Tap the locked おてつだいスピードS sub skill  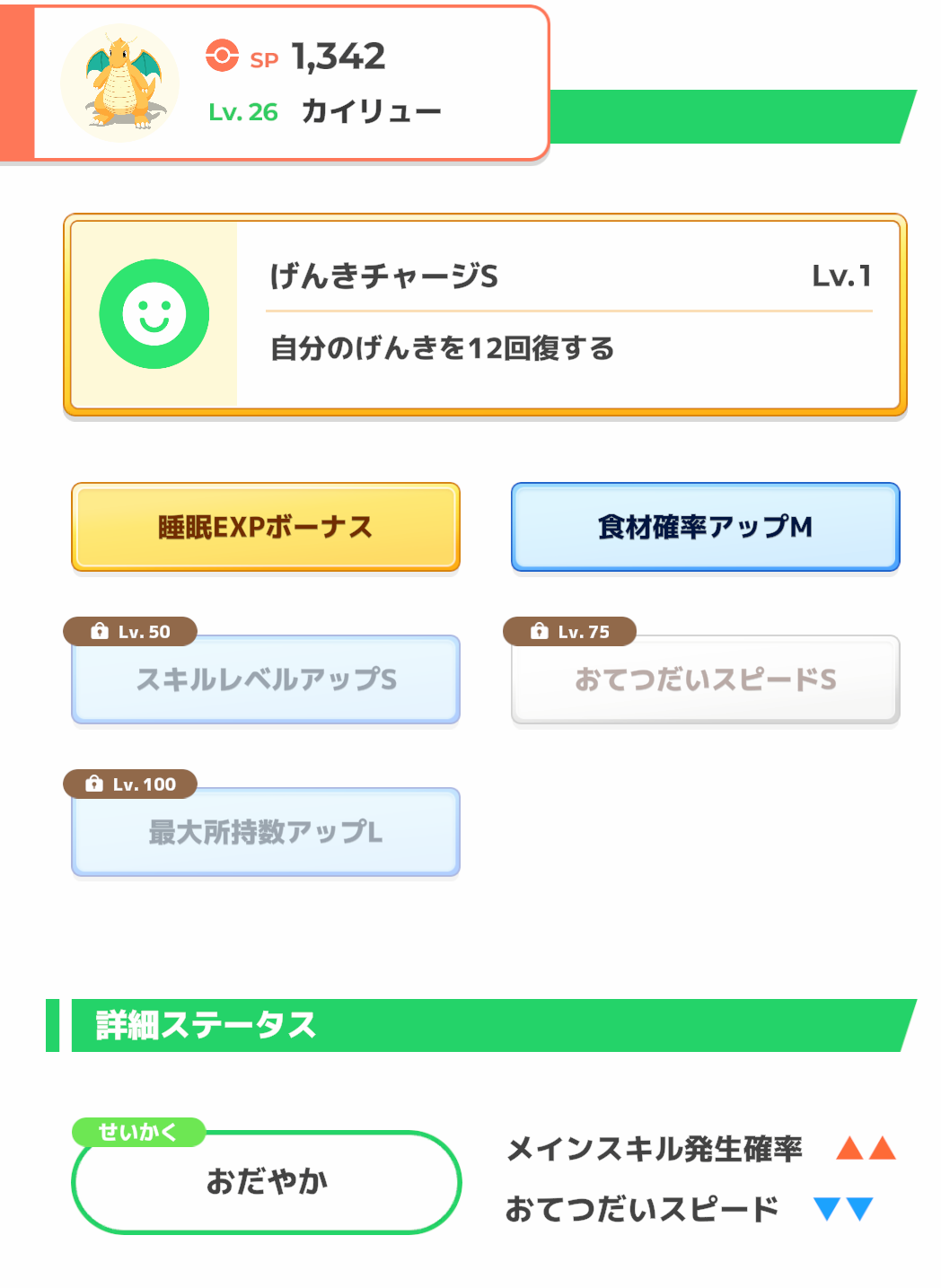point(705,679)
